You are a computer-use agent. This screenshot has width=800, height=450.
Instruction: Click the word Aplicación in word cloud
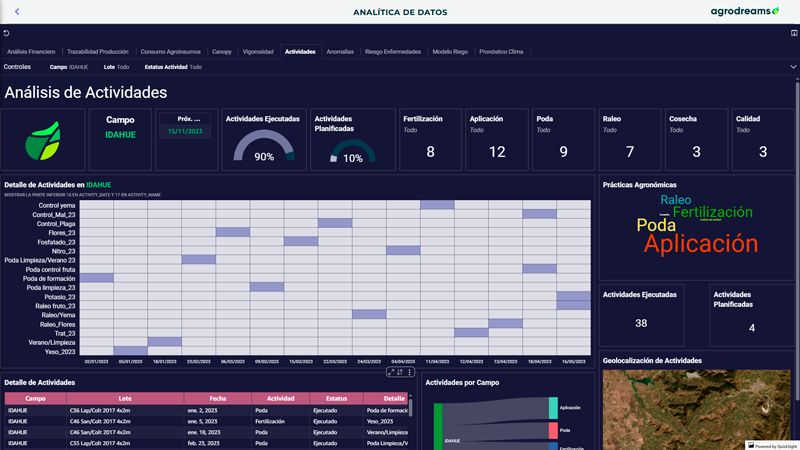coord(700,243)
